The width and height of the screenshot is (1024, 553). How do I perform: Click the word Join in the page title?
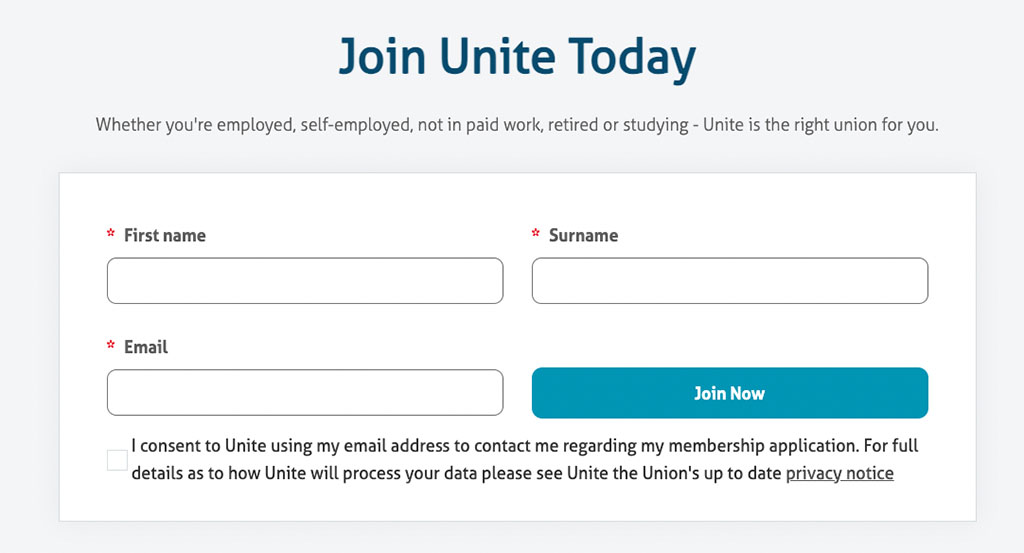coord(383,56)
